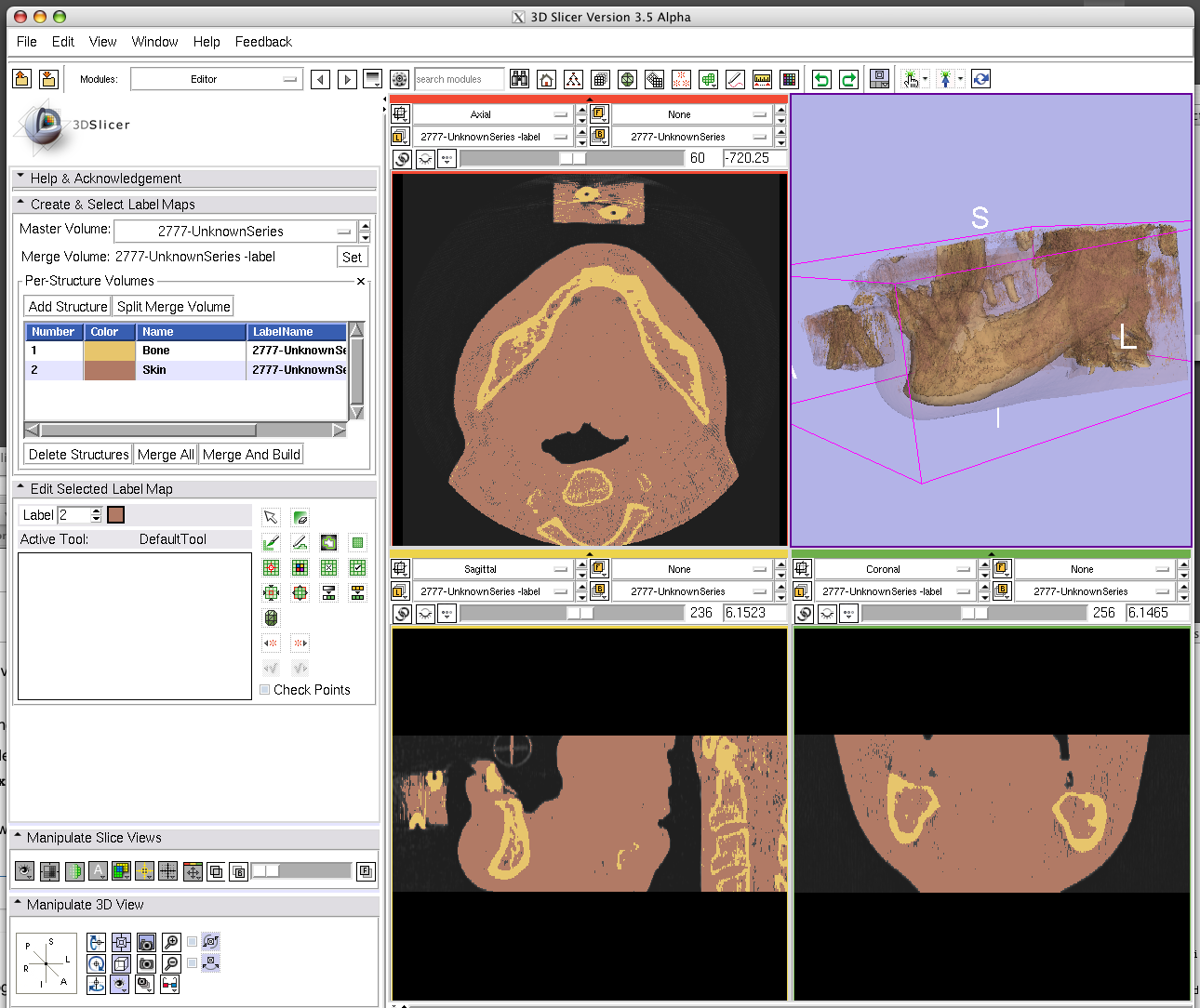Select the Erase label tool icon
The height and width of the screenshot is (1008, 1200).
[300, 518]
